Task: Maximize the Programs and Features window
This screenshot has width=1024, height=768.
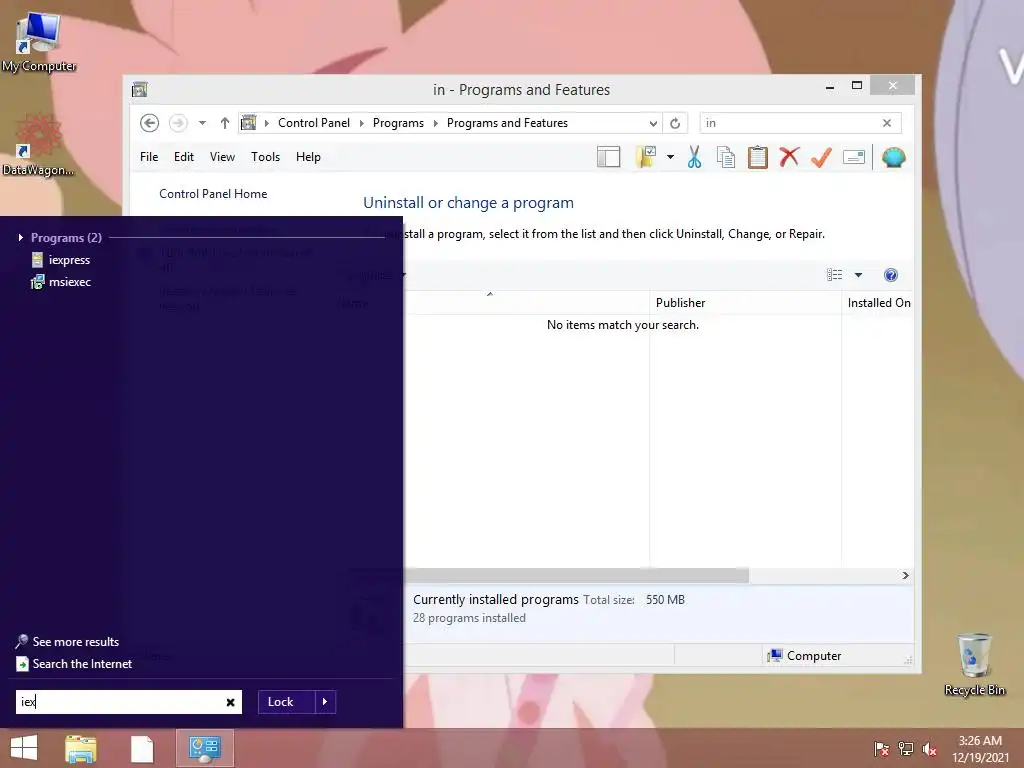Action: click(857, 86)
